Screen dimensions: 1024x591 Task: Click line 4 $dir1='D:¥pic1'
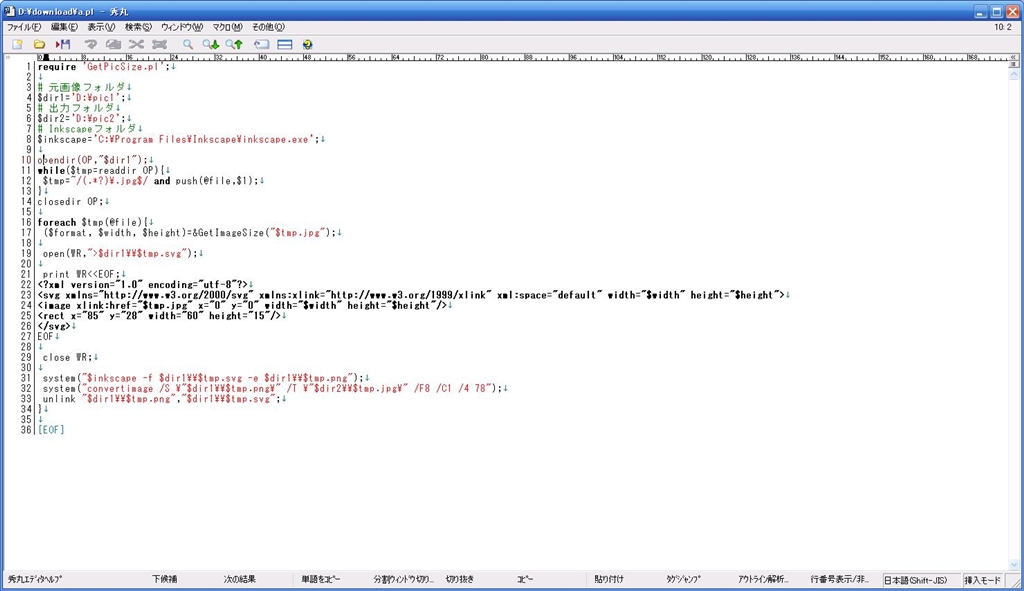82,97
